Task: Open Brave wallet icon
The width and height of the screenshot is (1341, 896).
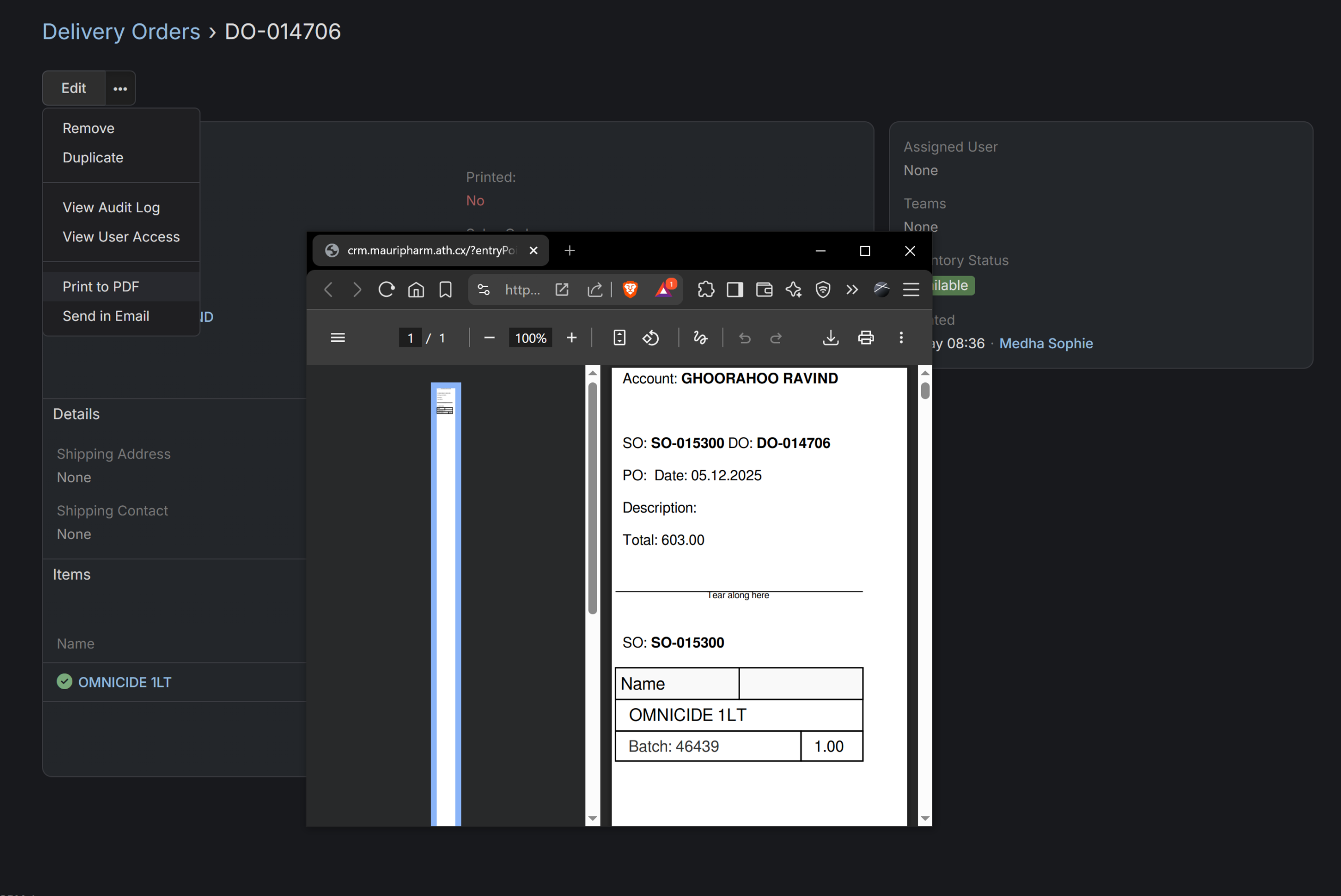Action: (x=764, y=290)
